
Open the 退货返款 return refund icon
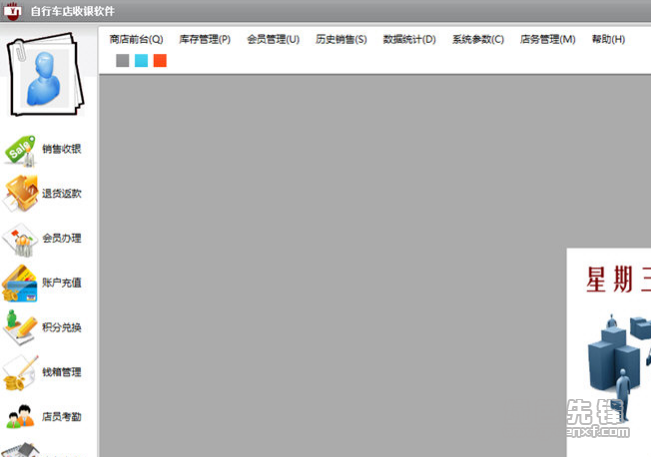click(23, 194)
